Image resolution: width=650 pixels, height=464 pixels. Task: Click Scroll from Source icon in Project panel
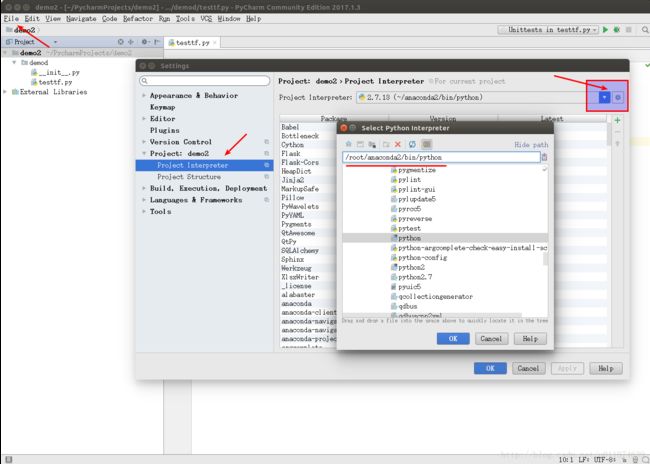pyautogui.click(x=121, y=42)
